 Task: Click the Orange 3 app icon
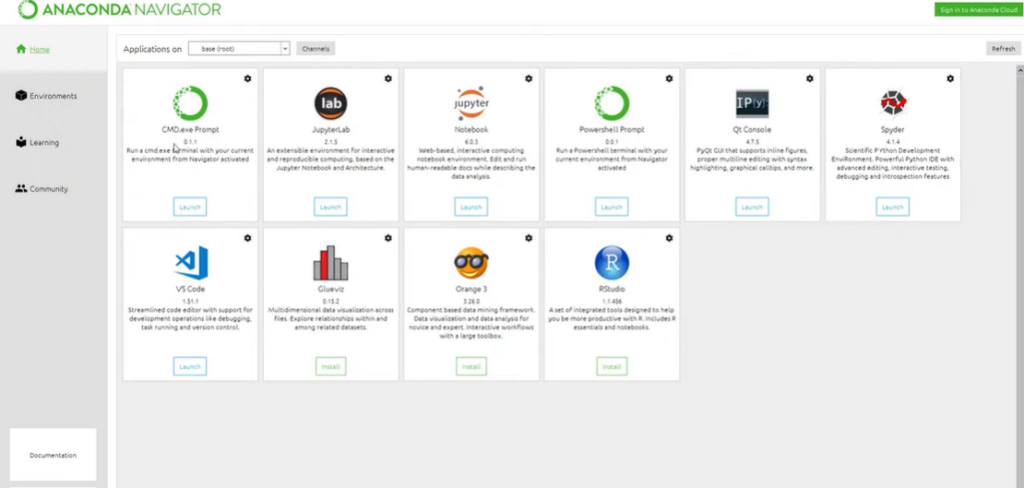pos(471,263)
